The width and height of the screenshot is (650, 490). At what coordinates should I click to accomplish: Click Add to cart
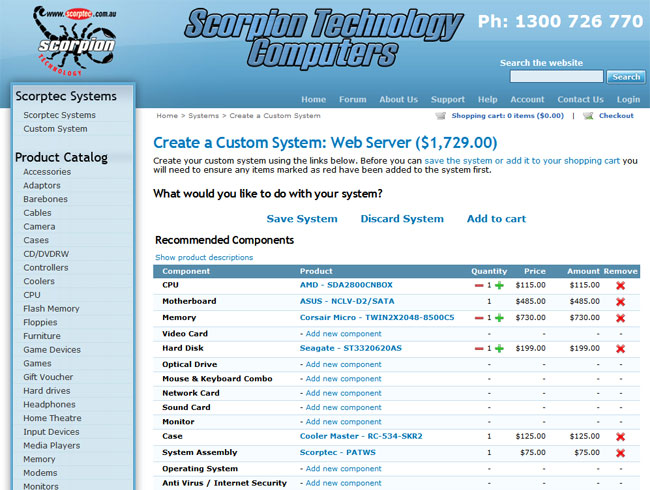(x=496, y=219)
